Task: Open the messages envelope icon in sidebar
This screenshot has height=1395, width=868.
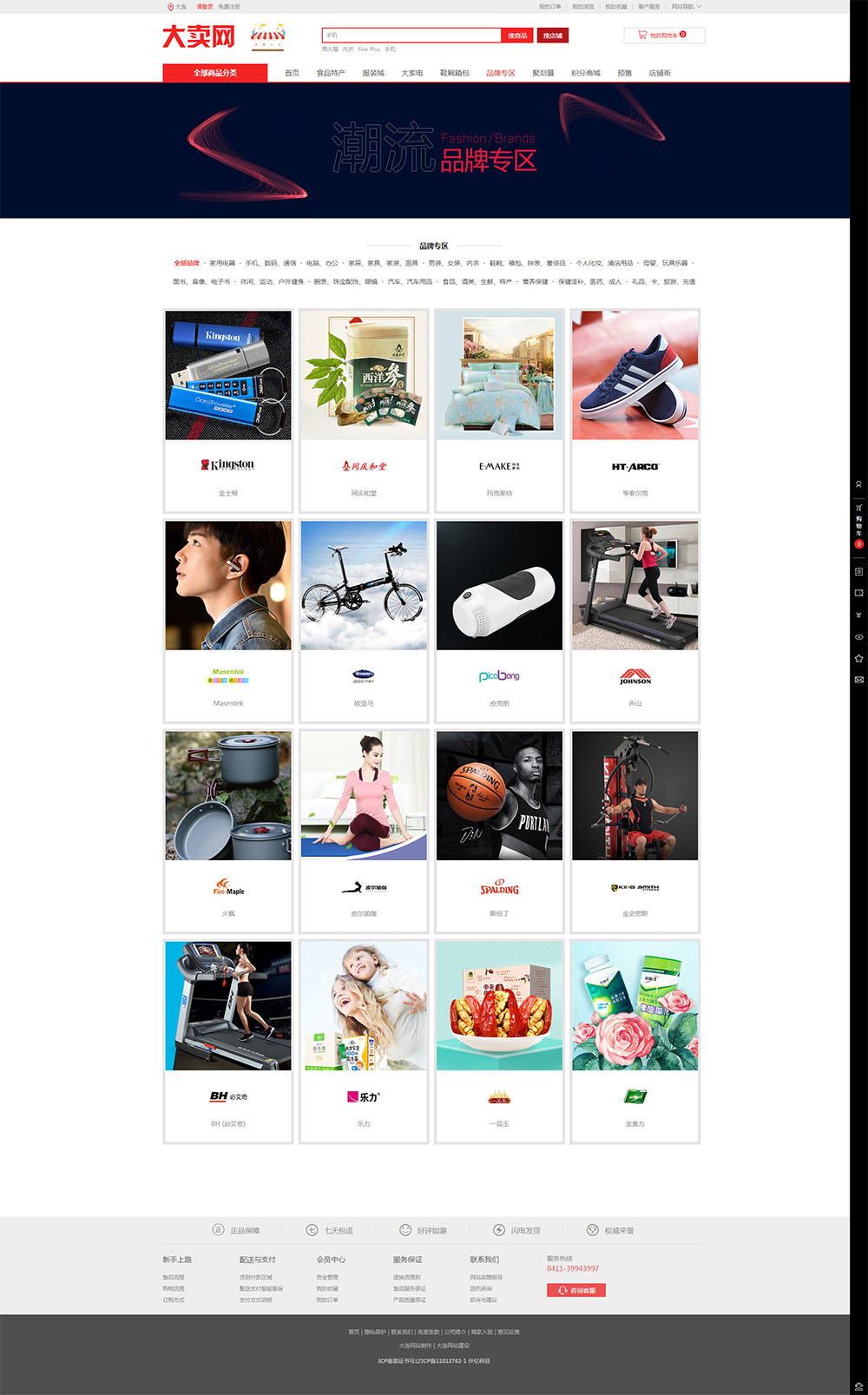Action: [x=858, y=680]
